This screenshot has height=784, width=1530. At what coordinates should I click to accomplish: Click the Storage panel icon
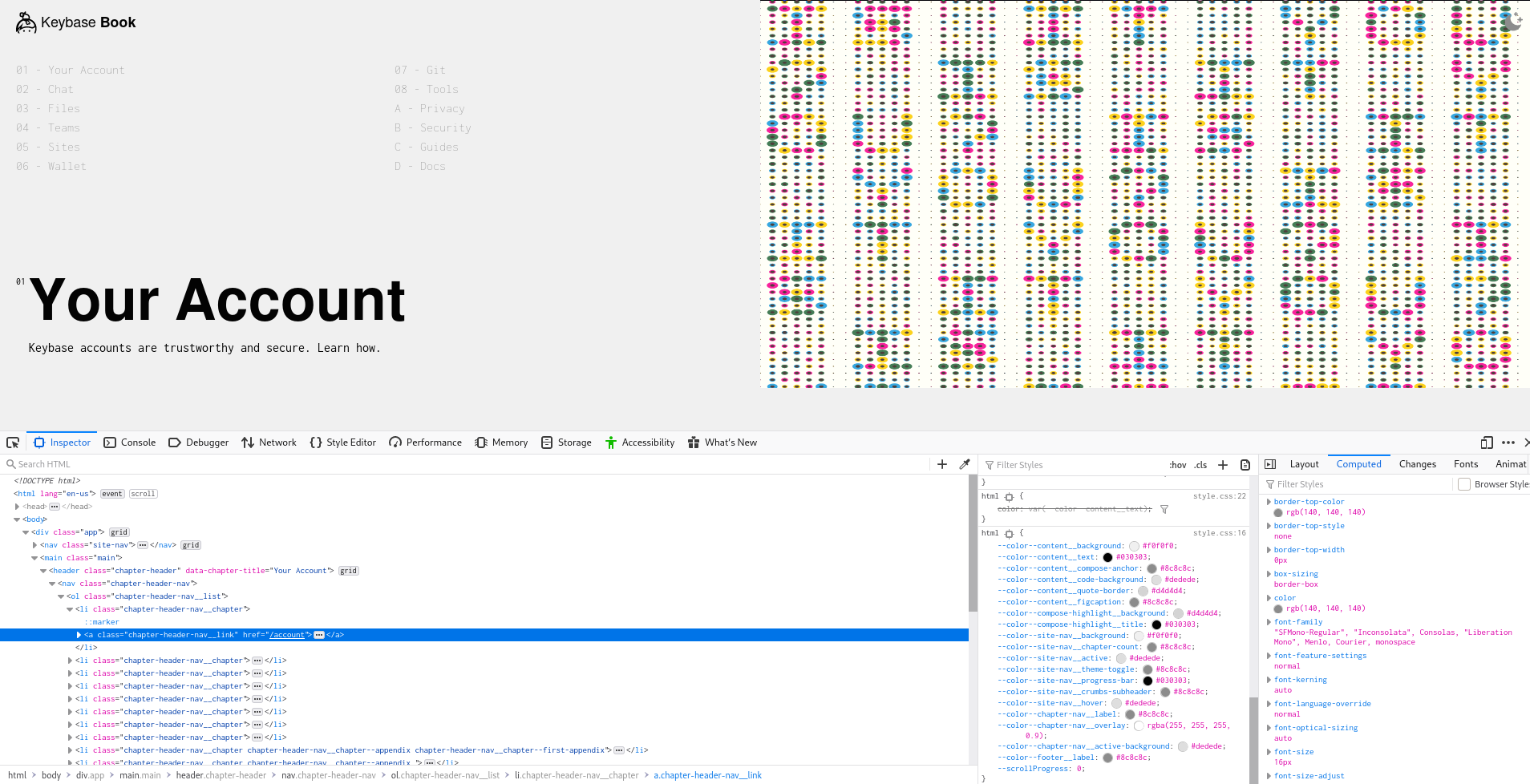[547, 443]
